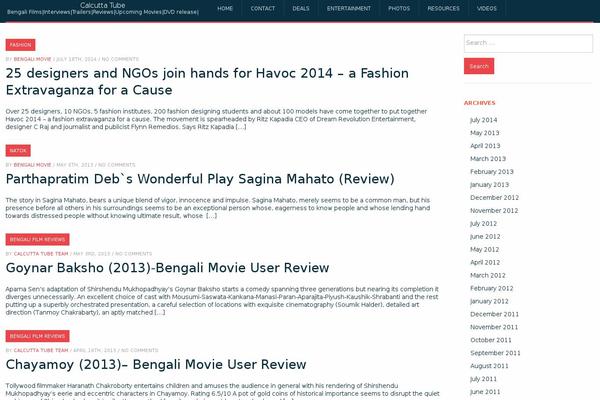Image resolution: width=600 pixels, height=400 pixels.
Task: Open the FASHION category tag
Action: pyautogui.click(x=20, y=45)
